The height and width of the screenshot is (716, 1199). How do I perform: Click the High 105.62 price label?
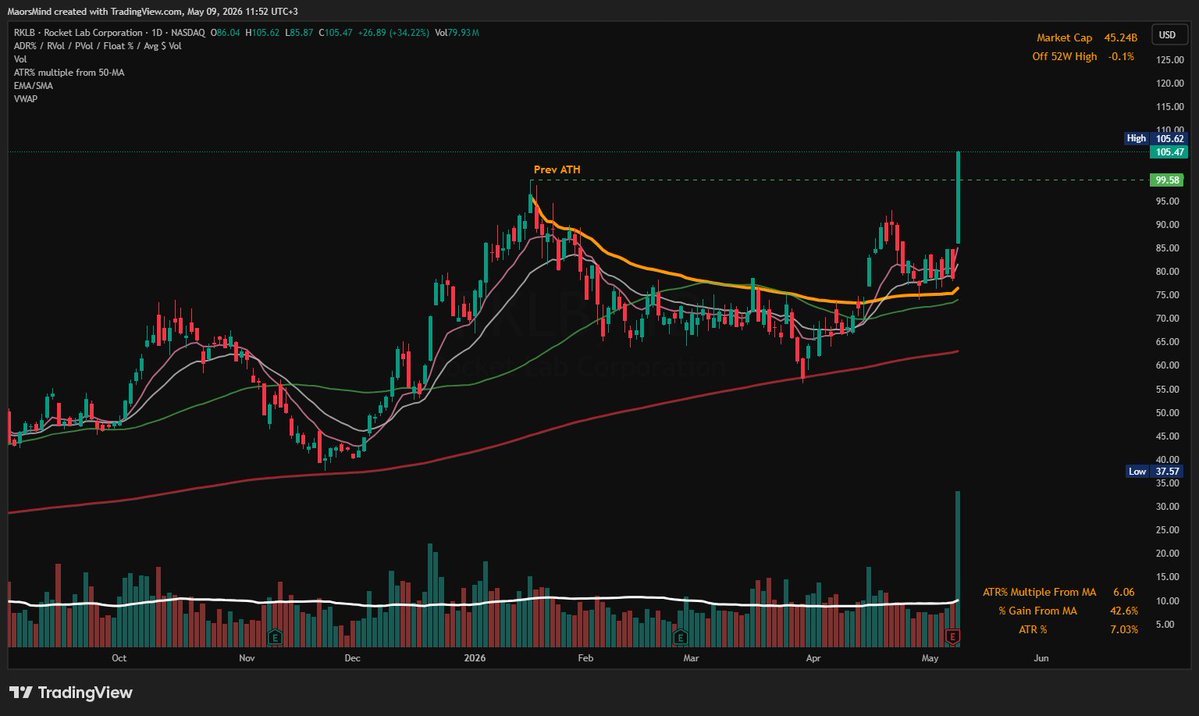coord(1155,138)
